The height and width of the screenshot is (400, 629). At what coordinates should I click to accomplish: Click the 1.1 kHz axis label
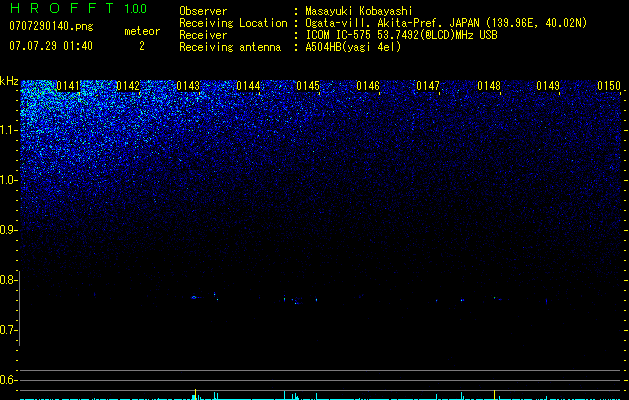(8, 130)
